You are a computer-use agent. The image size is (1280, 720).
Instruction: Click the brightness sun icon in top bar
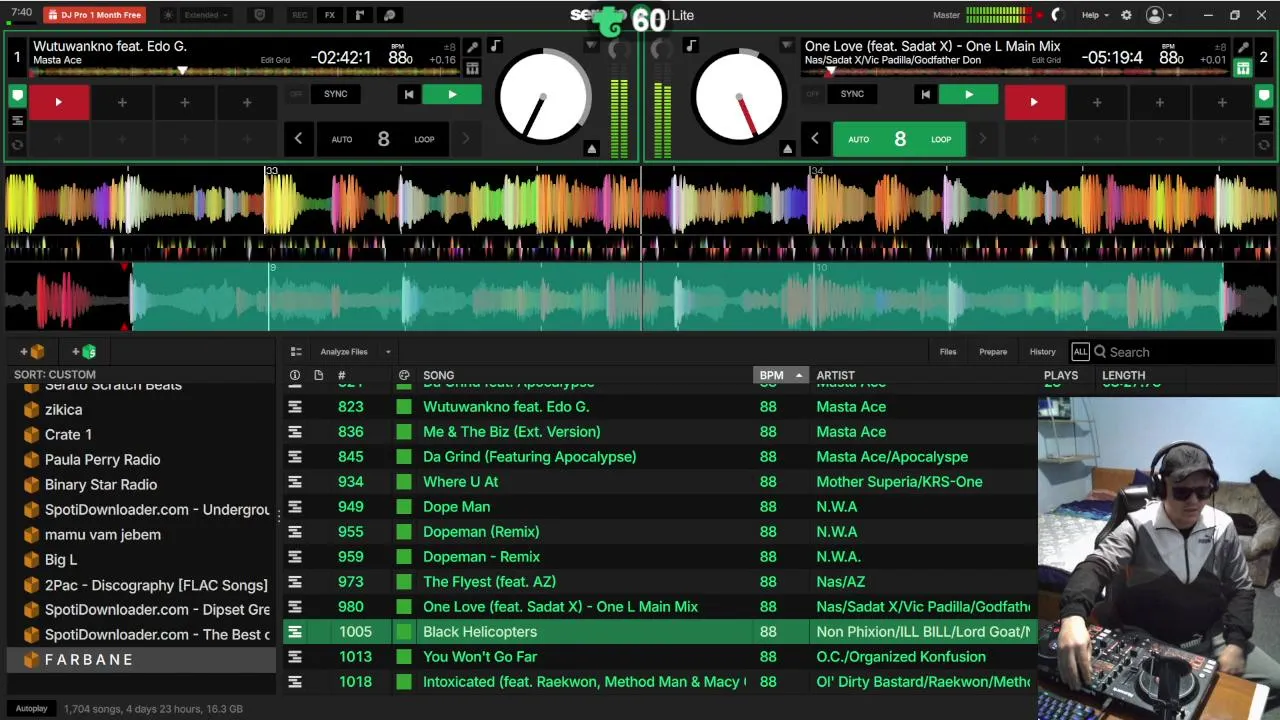167,15
